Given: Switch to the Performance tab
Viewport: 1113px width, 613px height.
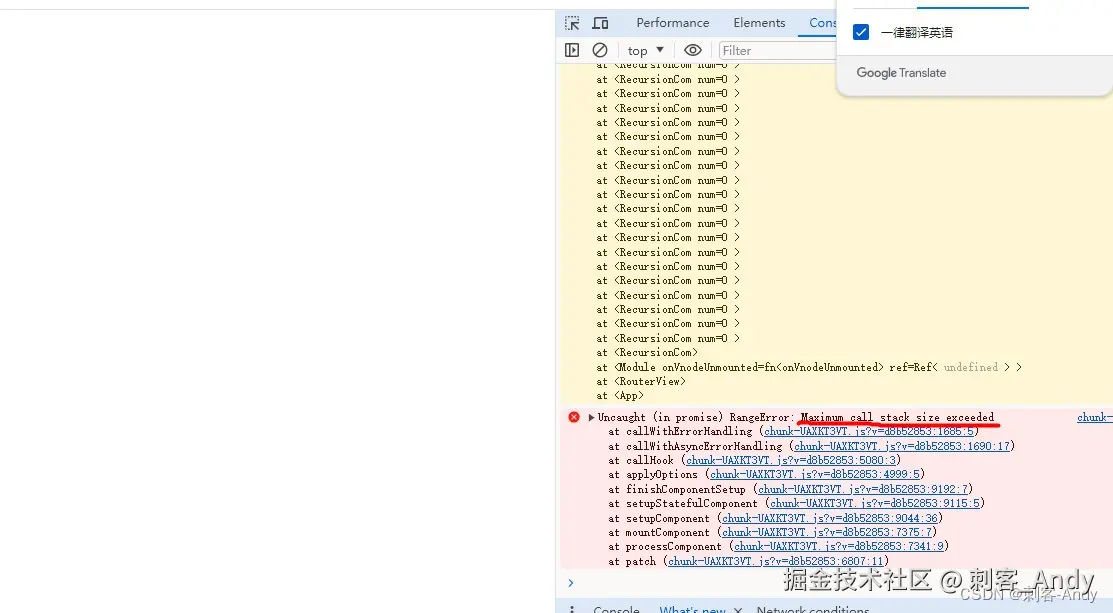Looking at the screenshot, I should pos(673,23).
